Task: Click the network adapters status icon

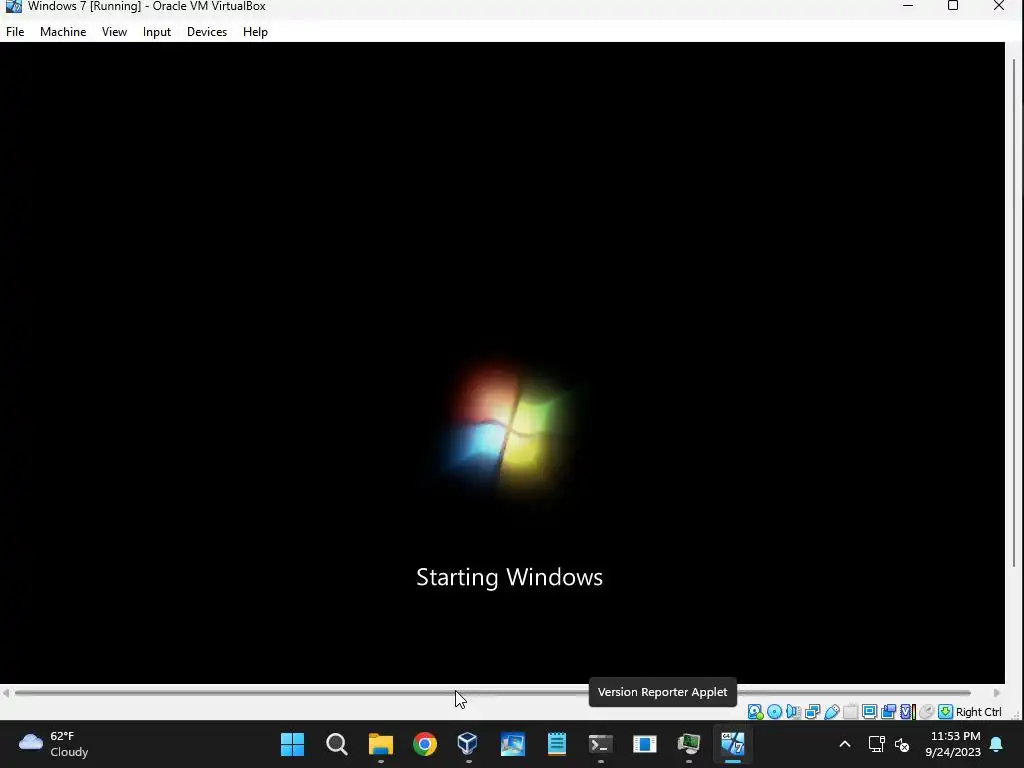Action: tap(812, 712)
